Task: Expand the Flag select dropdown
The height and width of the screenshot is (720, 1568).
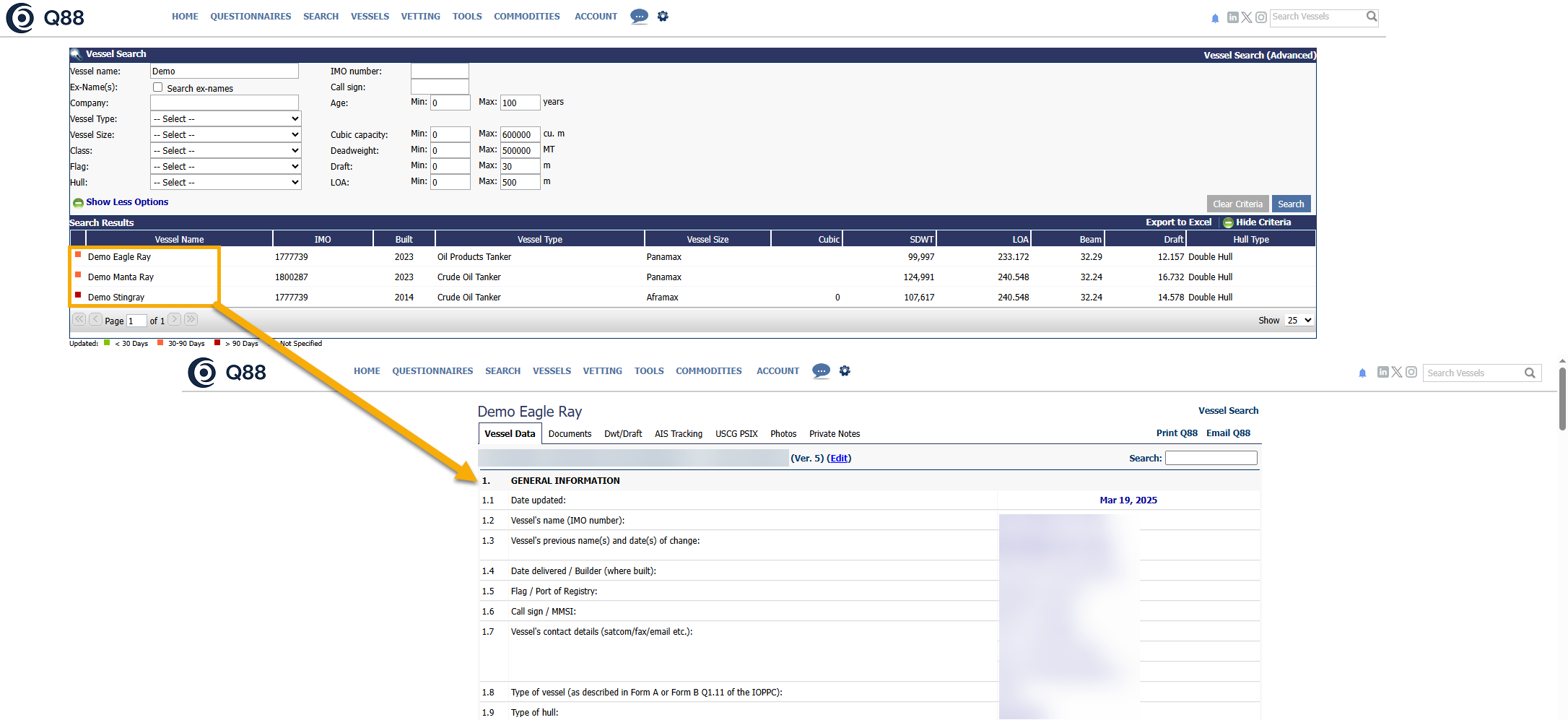Action: [x=225, y=167]
